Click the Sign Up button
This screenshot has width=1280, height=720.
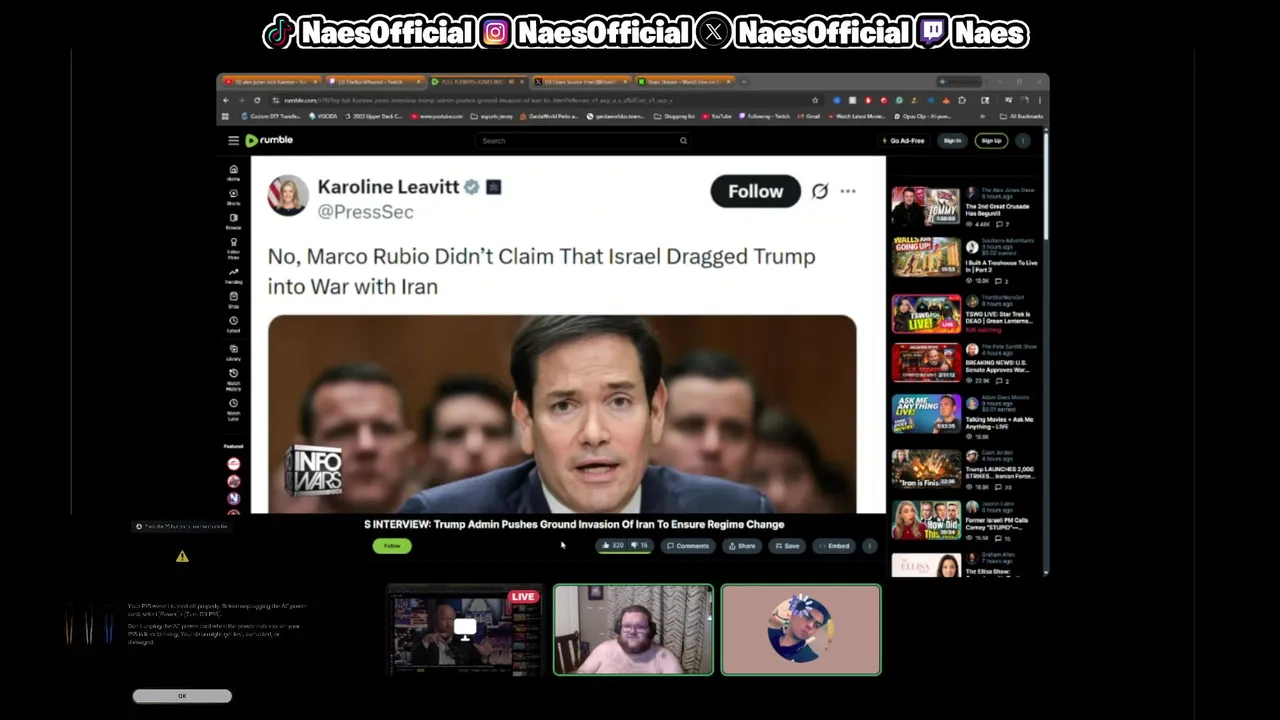coord(991,141)
